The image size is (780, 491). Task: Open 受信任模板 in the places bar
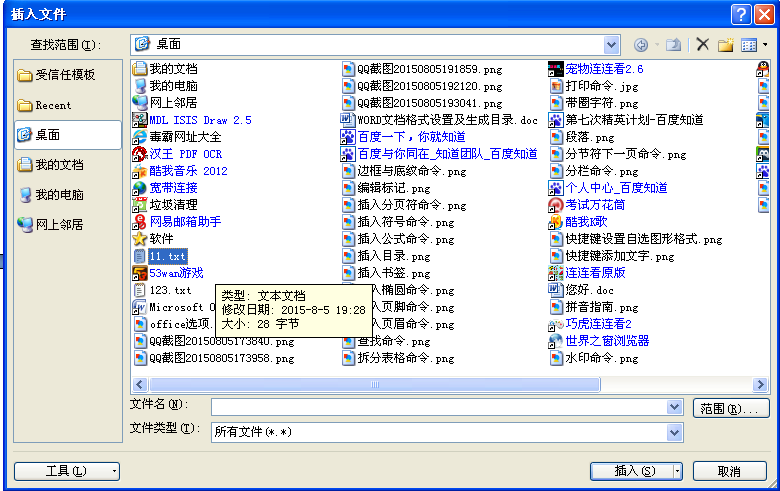click(x=68, y=75)
